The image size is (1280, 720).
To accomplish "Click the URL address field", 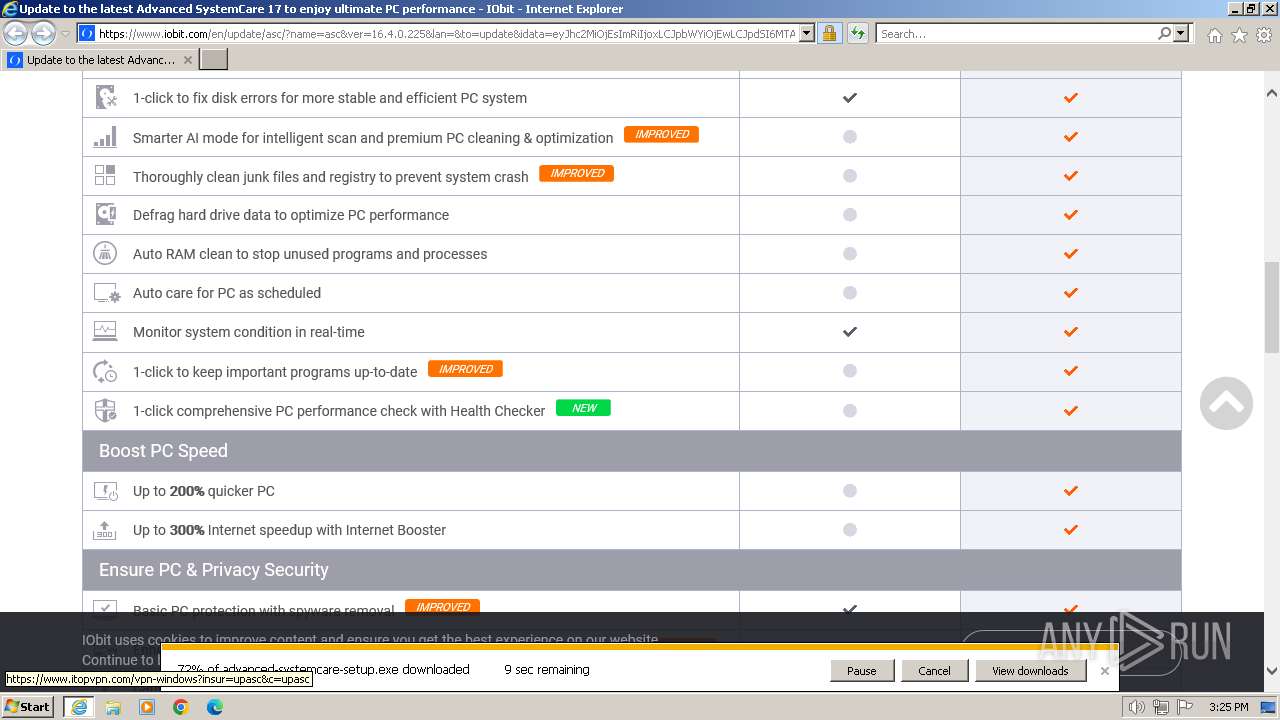I will click(x=447, y=33).
